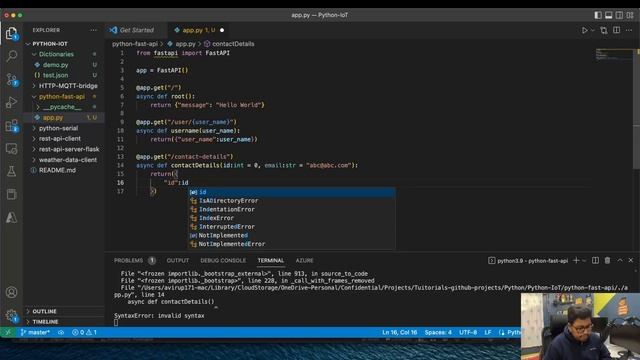Screen dimensions: 640x360
Task: Select python3.9 python-fast-api terminal
Action: (528, 260)
